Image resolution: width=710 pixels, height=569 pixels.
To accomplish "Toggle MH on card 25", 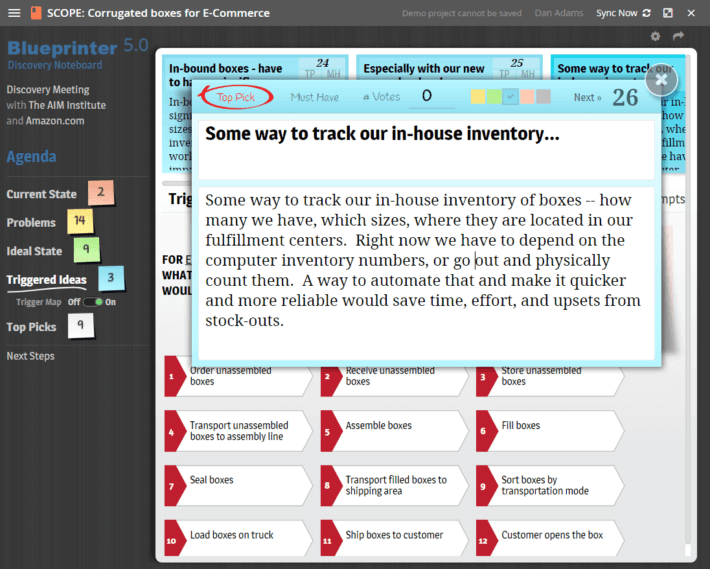I will (x=528, y=74).
